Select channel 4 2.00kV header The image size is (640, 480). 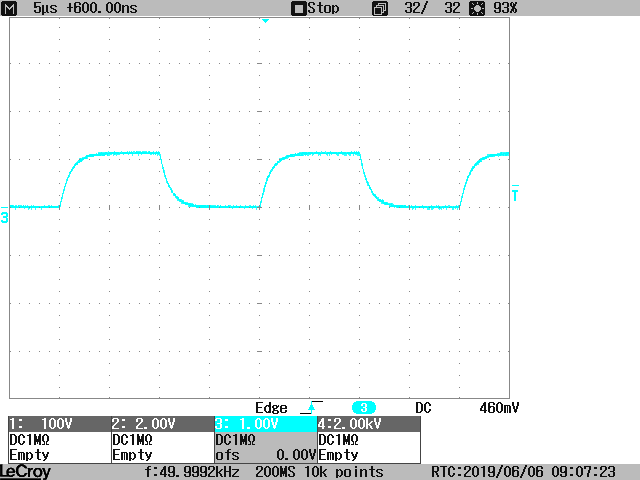pos(369,424)
